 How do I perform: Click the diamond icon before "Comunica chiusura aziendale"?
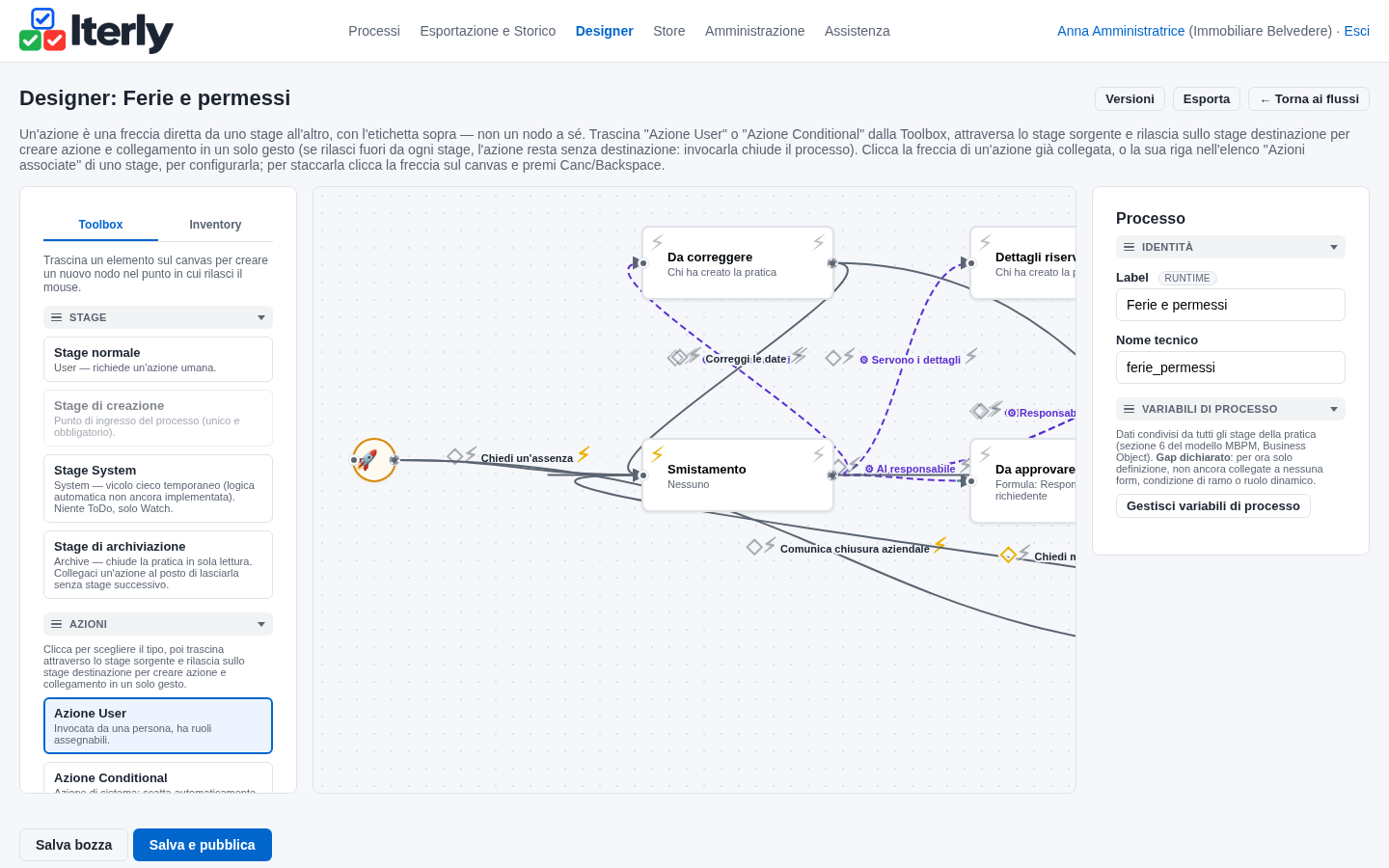(754, 547)
